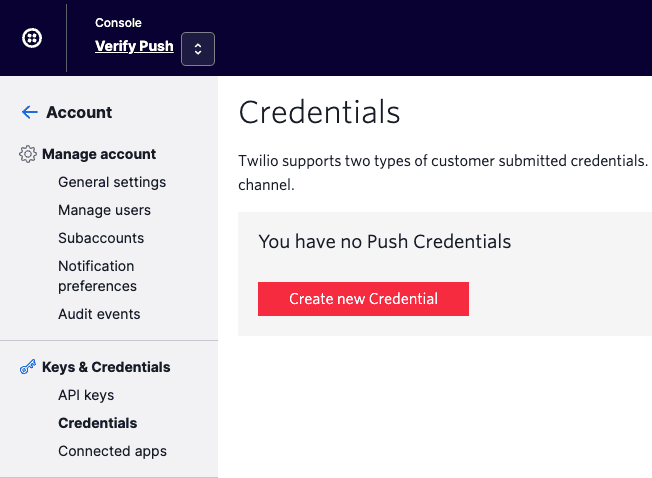
Task: Click the Manage account section header
Action: [x=99, y=154]
